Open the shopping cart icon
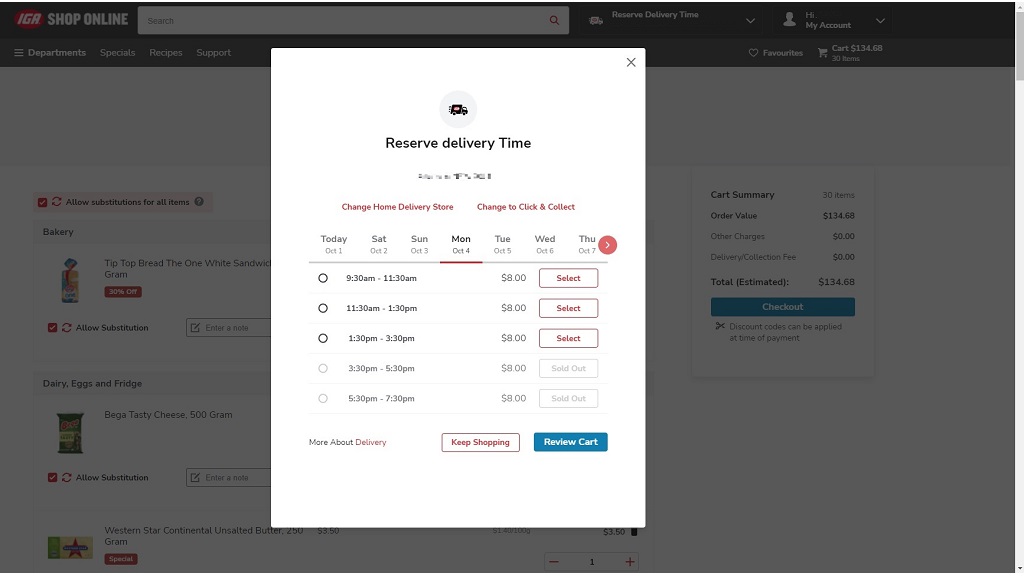This screenshot has width=1024, height=576. [822, 53]
